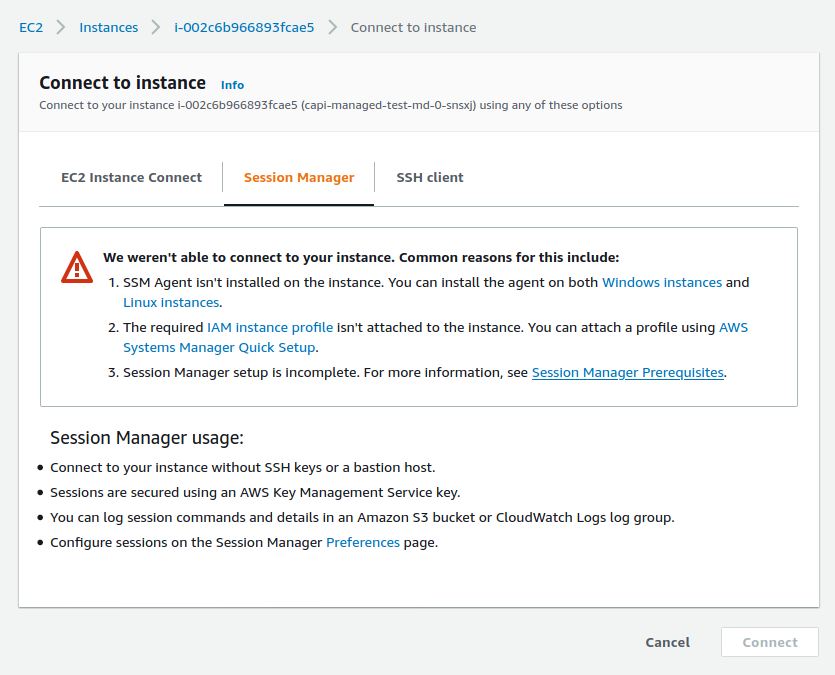Select the Session Manager tab

(299, 178)
